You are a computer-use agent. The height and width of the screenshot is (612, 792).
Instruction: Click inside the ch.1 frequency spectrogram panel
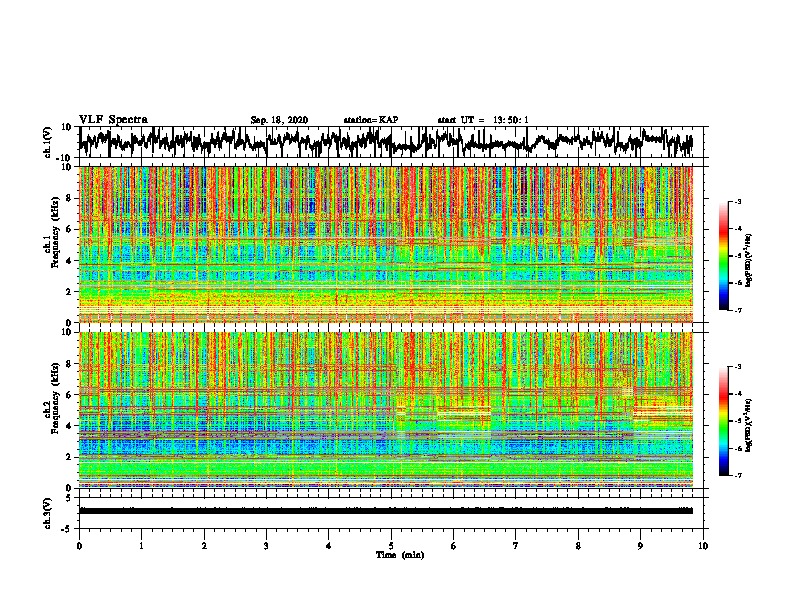386,244
